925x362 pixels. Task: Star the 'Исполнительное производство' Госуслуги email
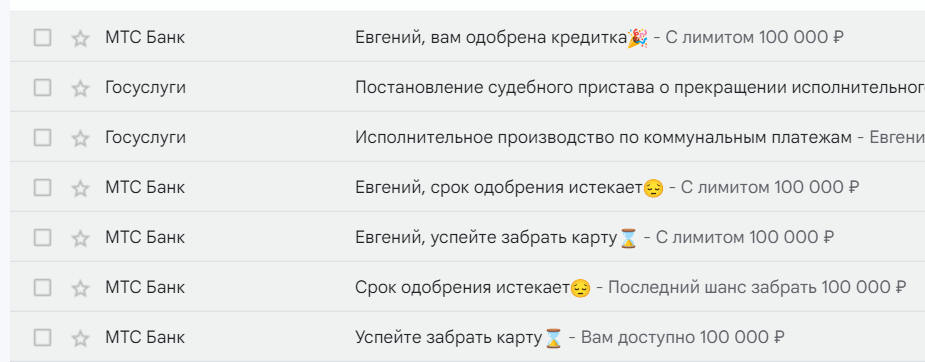(x=80, y=139)
